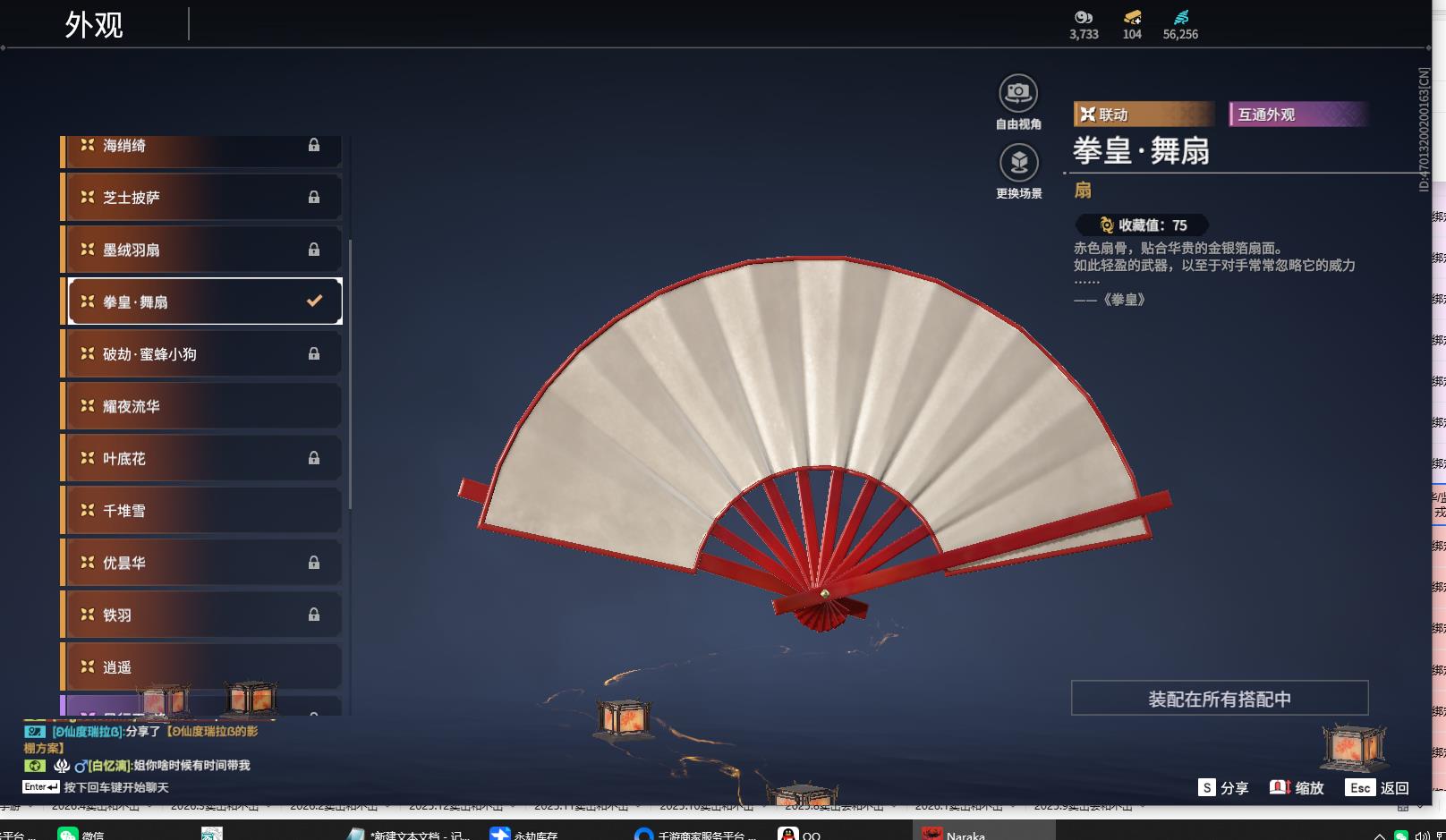Click the yin-yang coin currency icon

click(1084, 18)
